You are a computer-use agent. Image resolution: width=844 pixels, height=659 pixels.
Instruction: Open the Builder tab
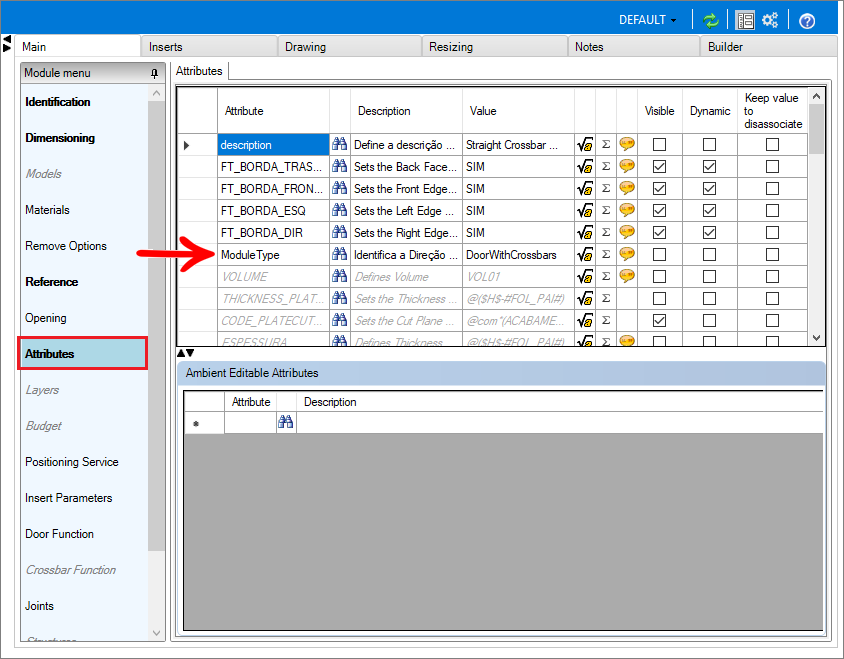pyautogui.click(x=725, y=47)
